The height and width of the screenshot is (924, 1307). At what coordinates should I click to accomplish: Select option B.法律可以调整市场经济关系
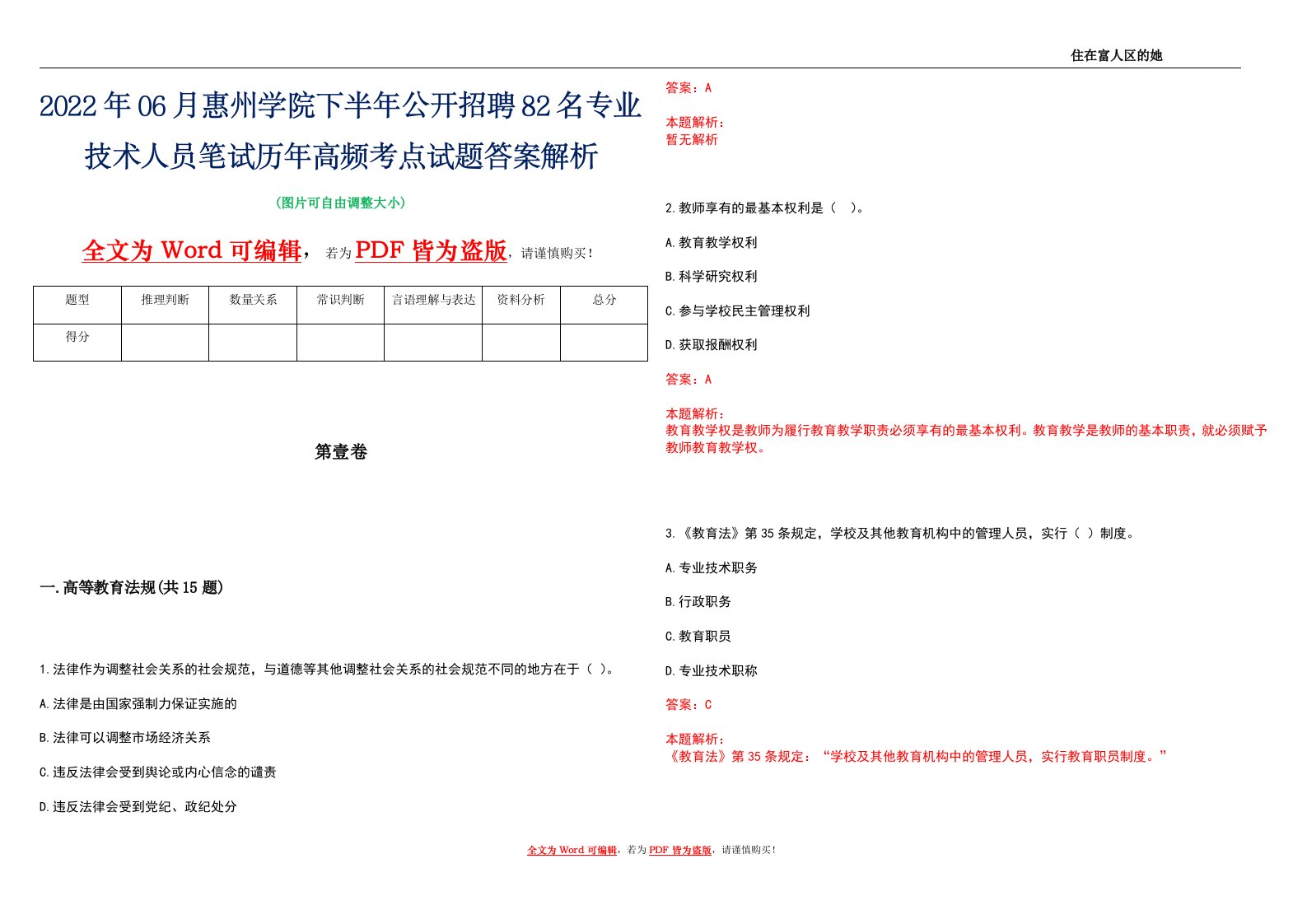(125, 738)
